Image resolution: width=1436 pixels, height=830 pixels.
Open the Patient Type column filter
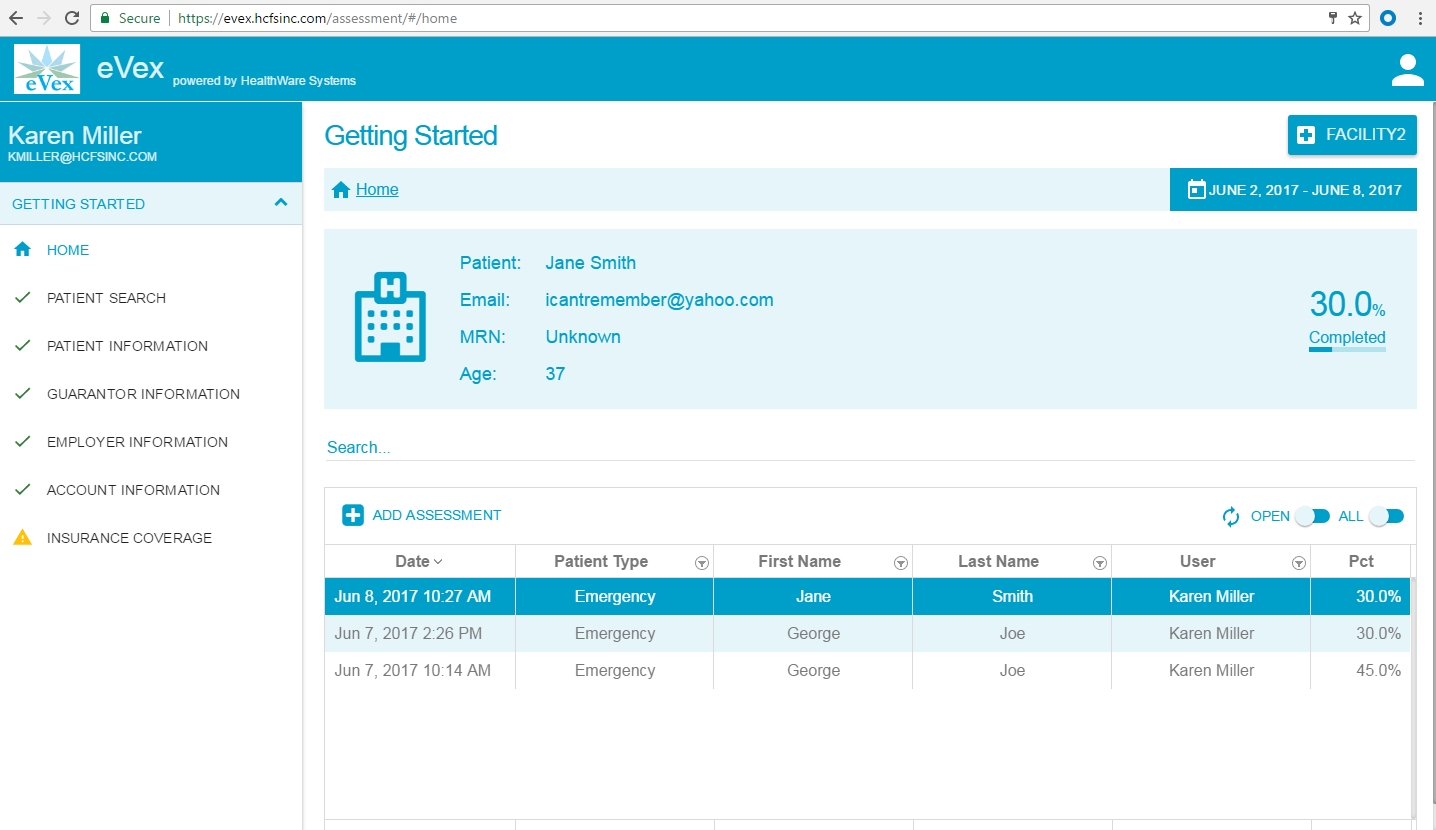(x=702, y=563)
